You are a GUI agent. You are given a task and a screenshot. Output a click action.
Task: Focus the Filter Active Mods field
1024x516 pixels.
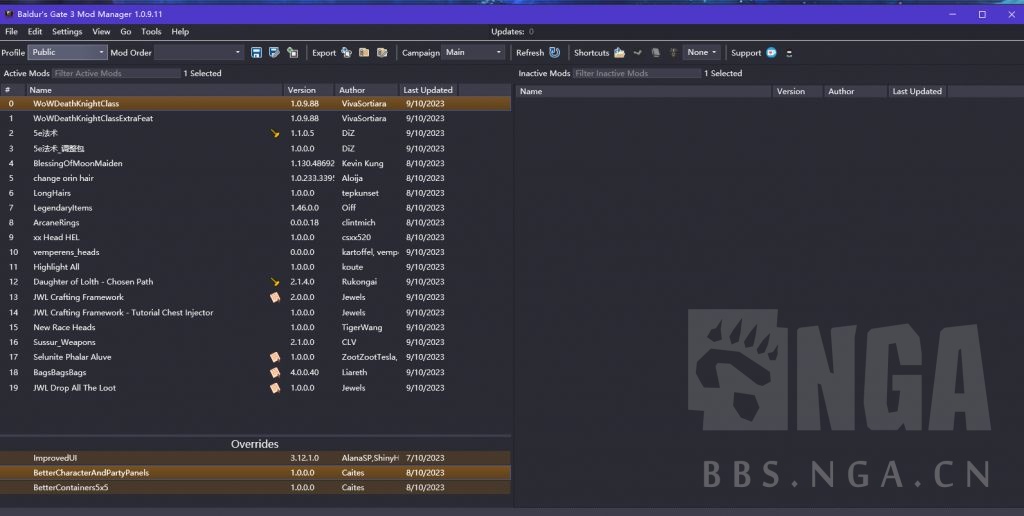(116, 73)
